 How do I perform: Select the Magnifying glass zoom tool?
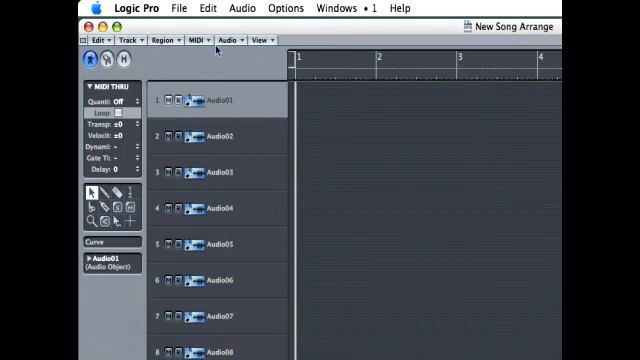click(x=92, y=221)
